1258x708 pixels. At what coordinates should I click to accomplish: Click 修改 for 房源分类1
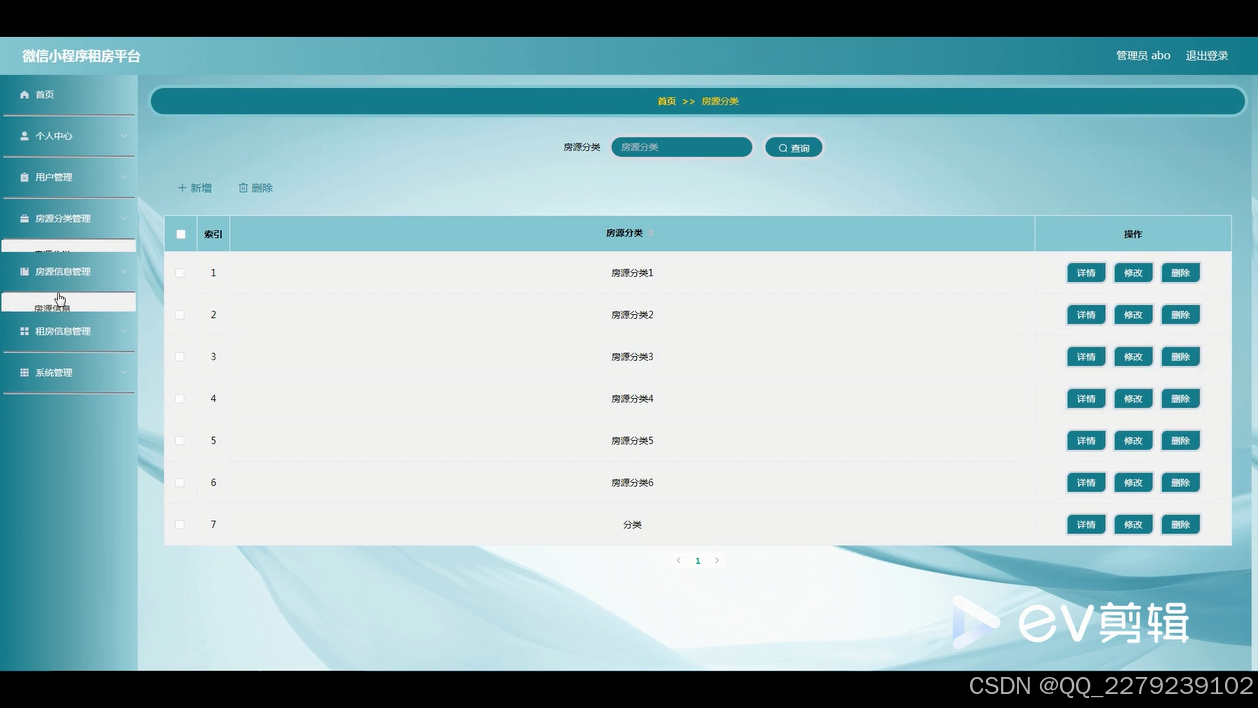pyautogui.click(x=1133, y=272)
